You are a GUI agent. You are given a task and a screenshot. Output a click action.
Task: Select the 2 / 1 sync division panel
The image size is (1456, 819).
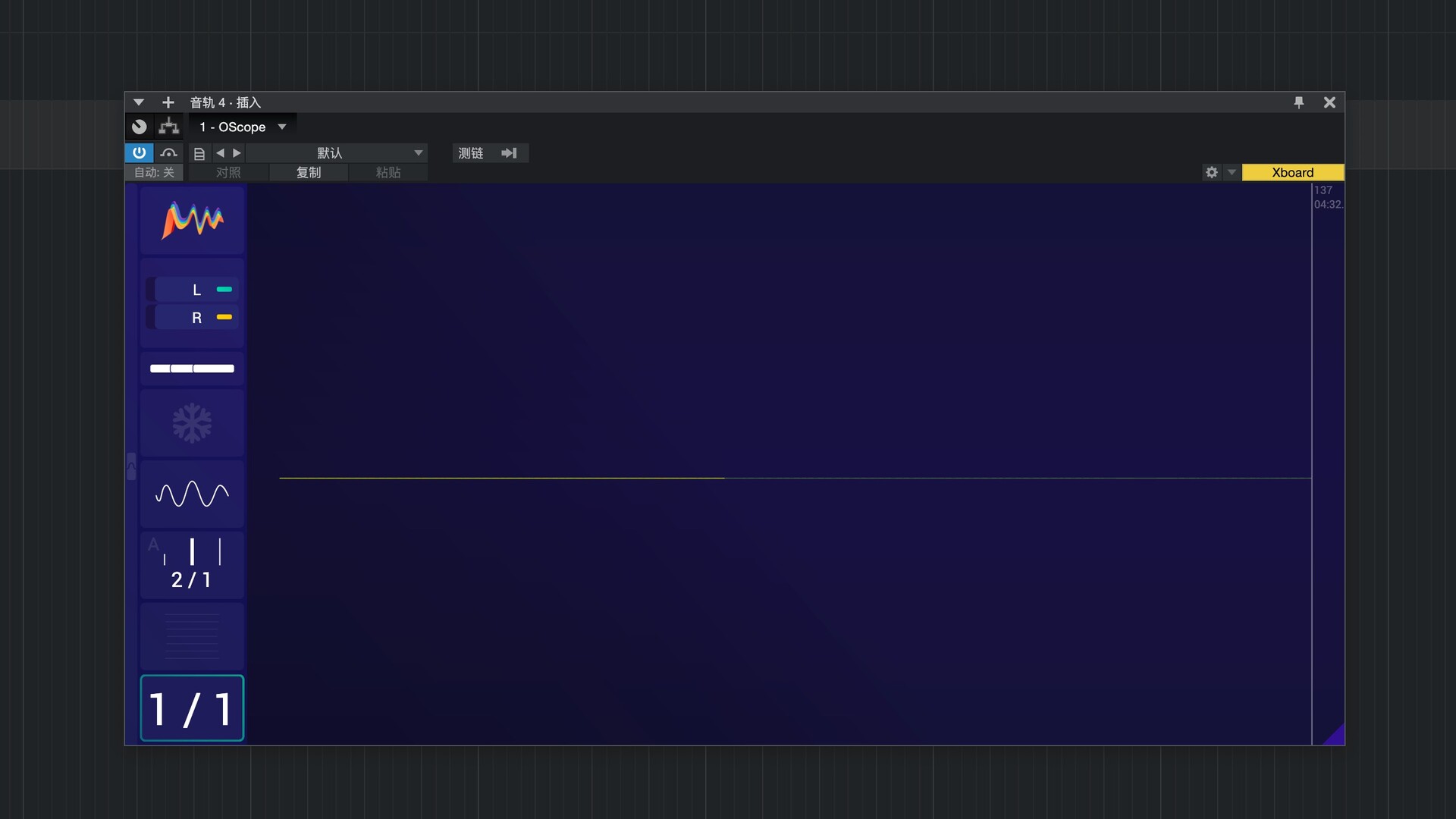point(192,565)
